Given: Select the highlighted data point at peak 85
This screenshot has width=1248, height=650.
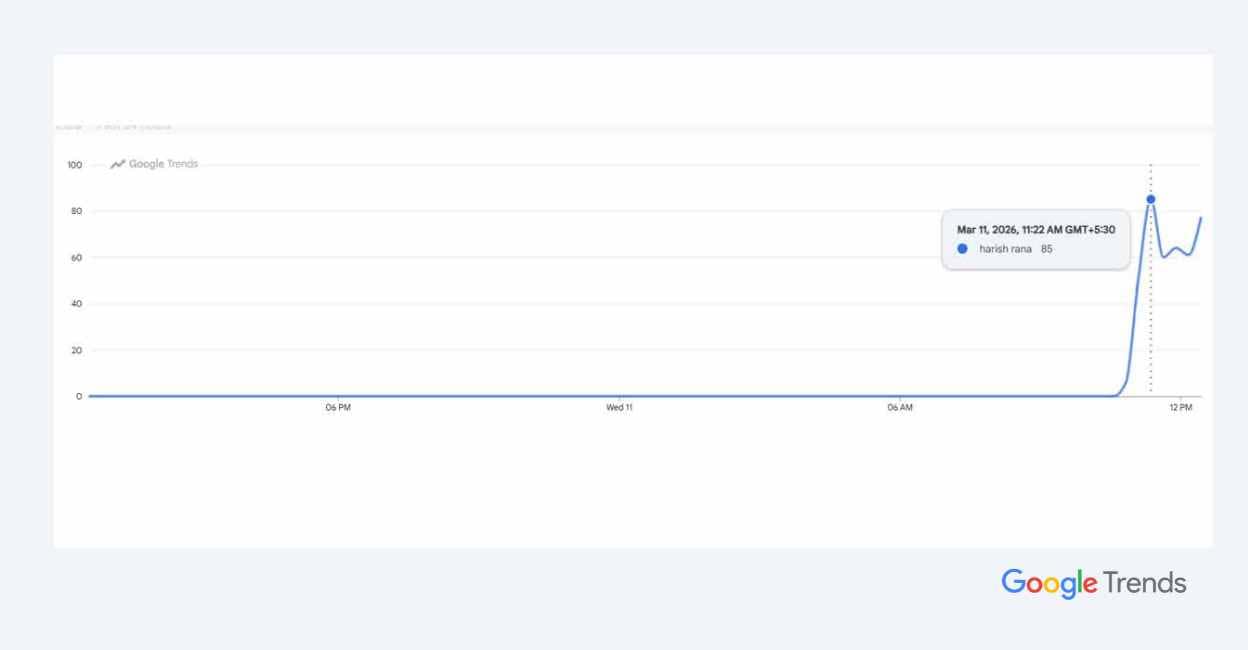Looking at the screenshot, I should click(x=1150, y=199).
